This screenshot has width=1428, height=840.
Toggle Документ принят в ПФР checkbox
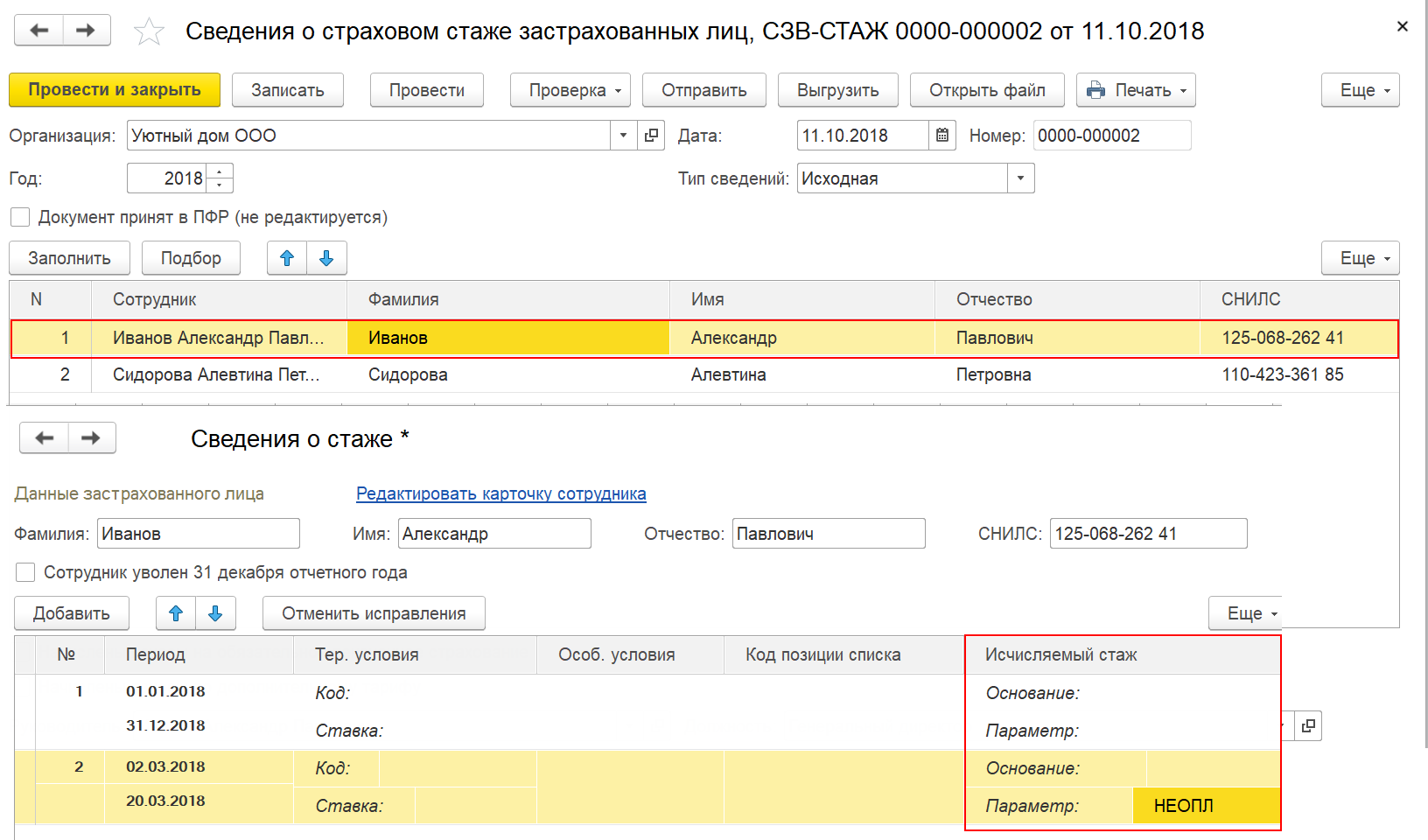click(x=20, y=217)
